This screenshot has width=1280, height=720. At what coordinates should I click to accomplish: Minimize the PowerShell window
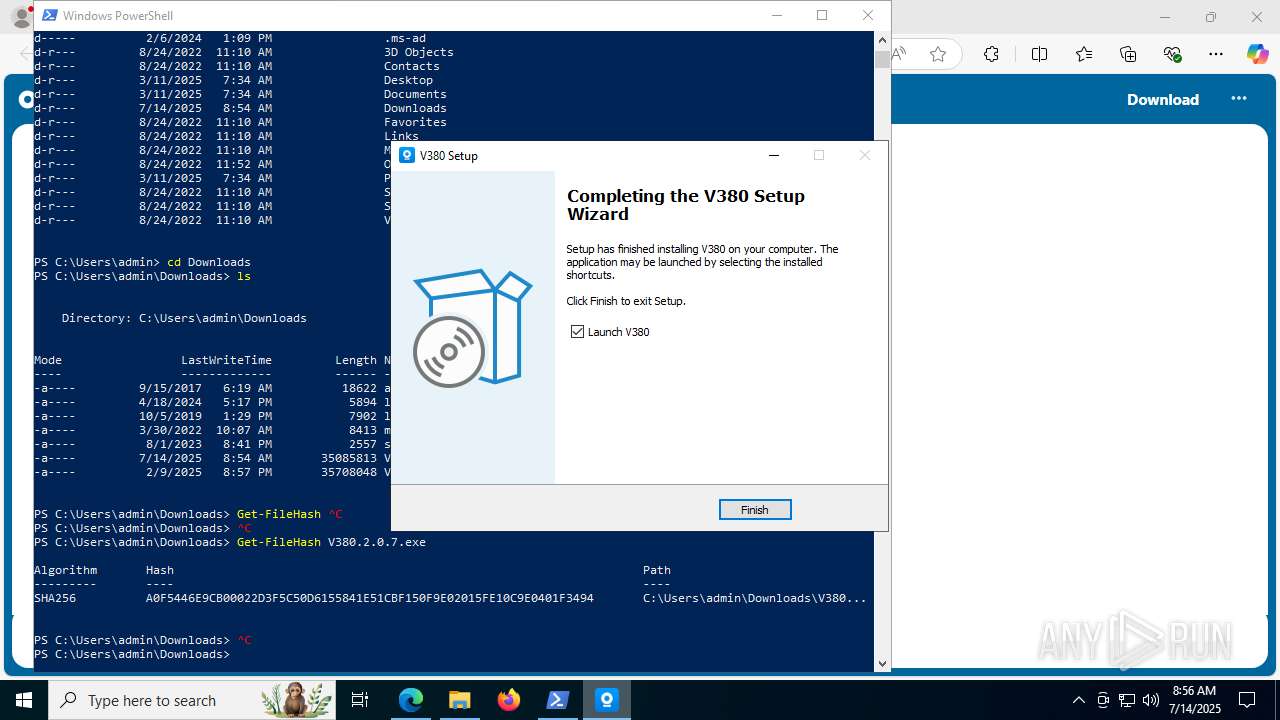[x=776, y=15]
